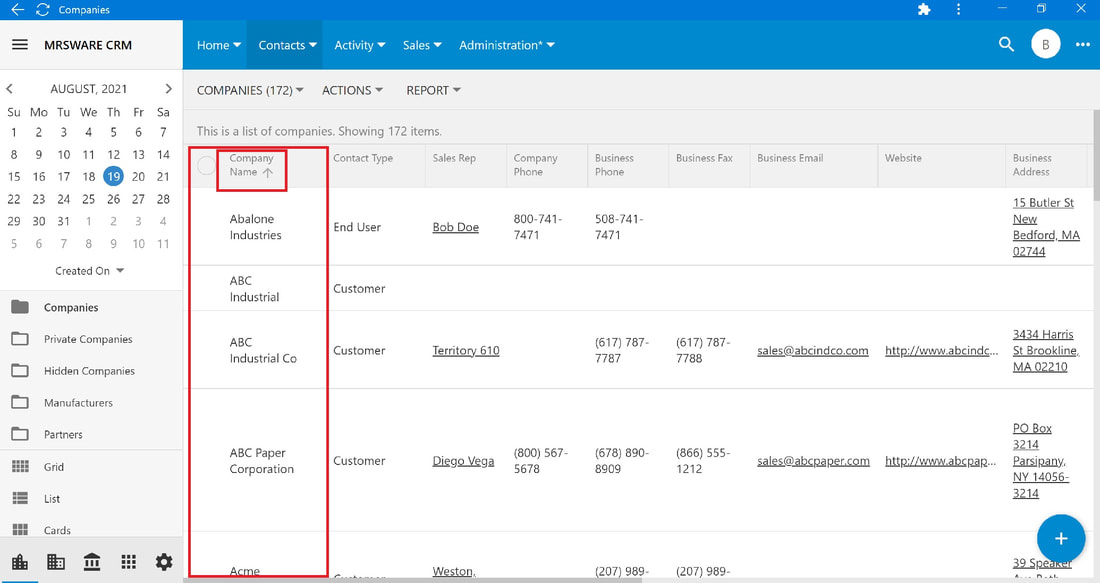Click sales@abcindco.com email link
Screen dimensions: 1100x583
pyautogui.click(x=812, y=350)
